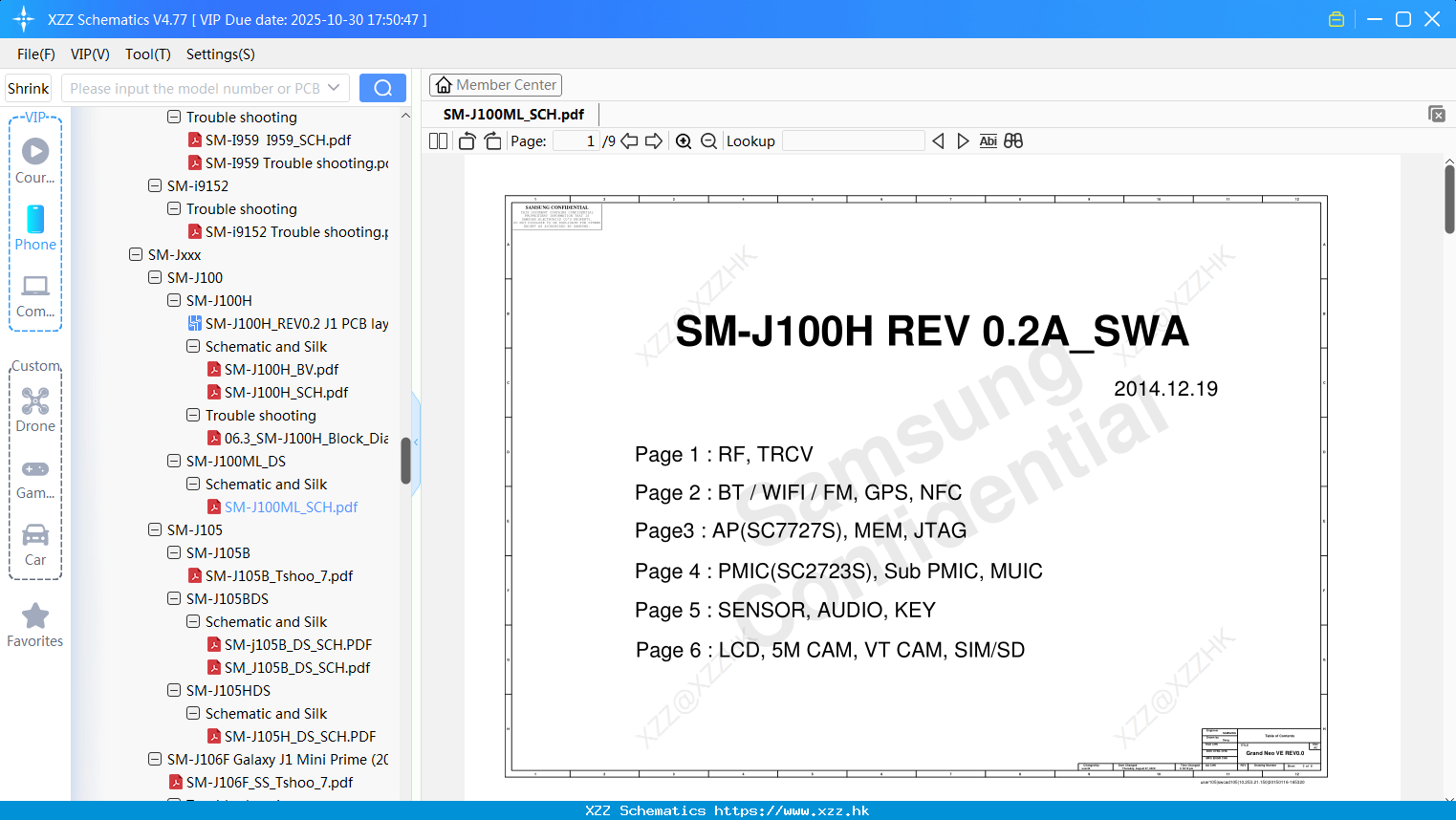Find next lookup result

pyautogui.click(x=963, y=140)
